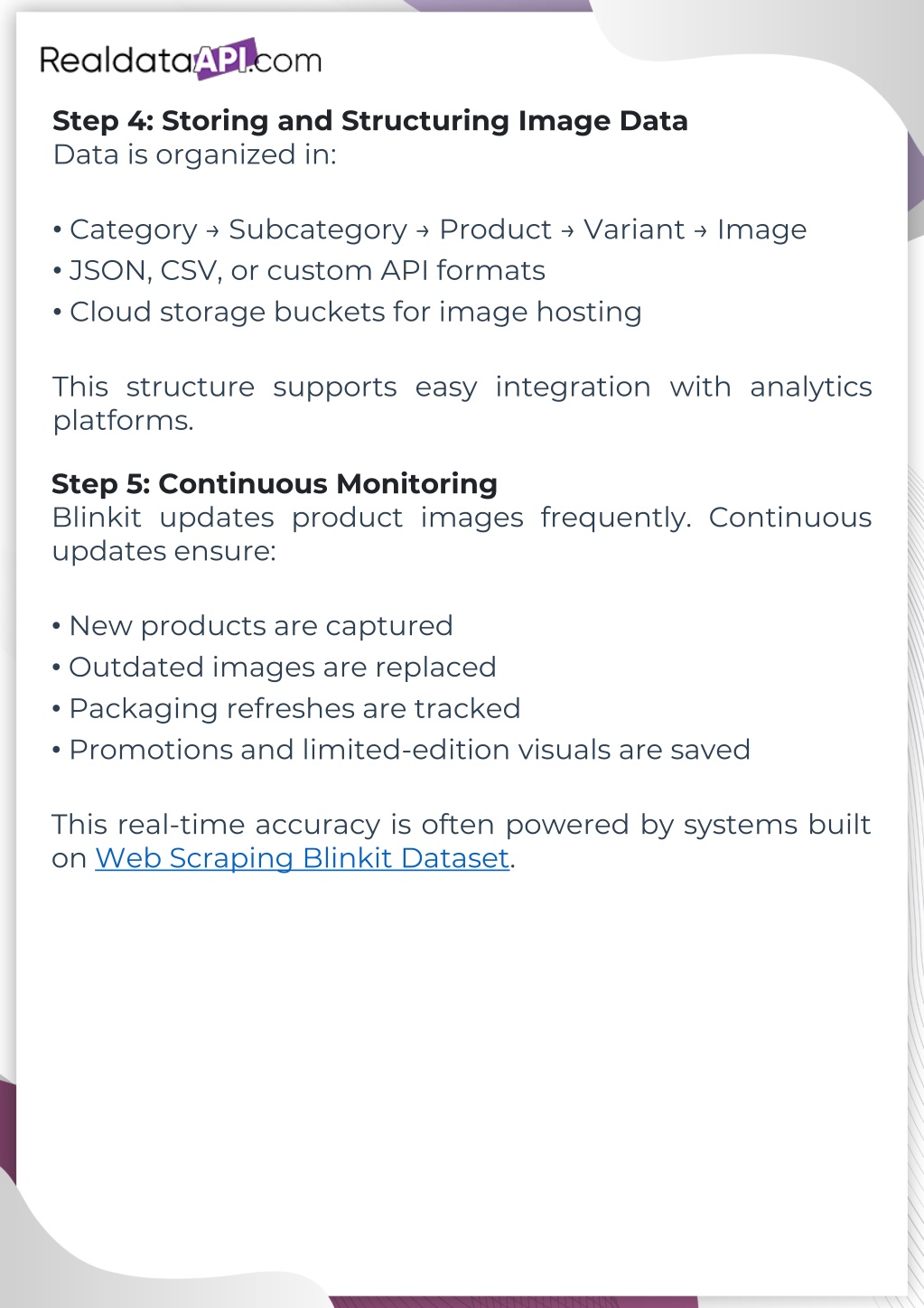Screen dimensions: 924x1308
Task: Click the Step 4 Storing and Structuring heading
Action: 369,121
